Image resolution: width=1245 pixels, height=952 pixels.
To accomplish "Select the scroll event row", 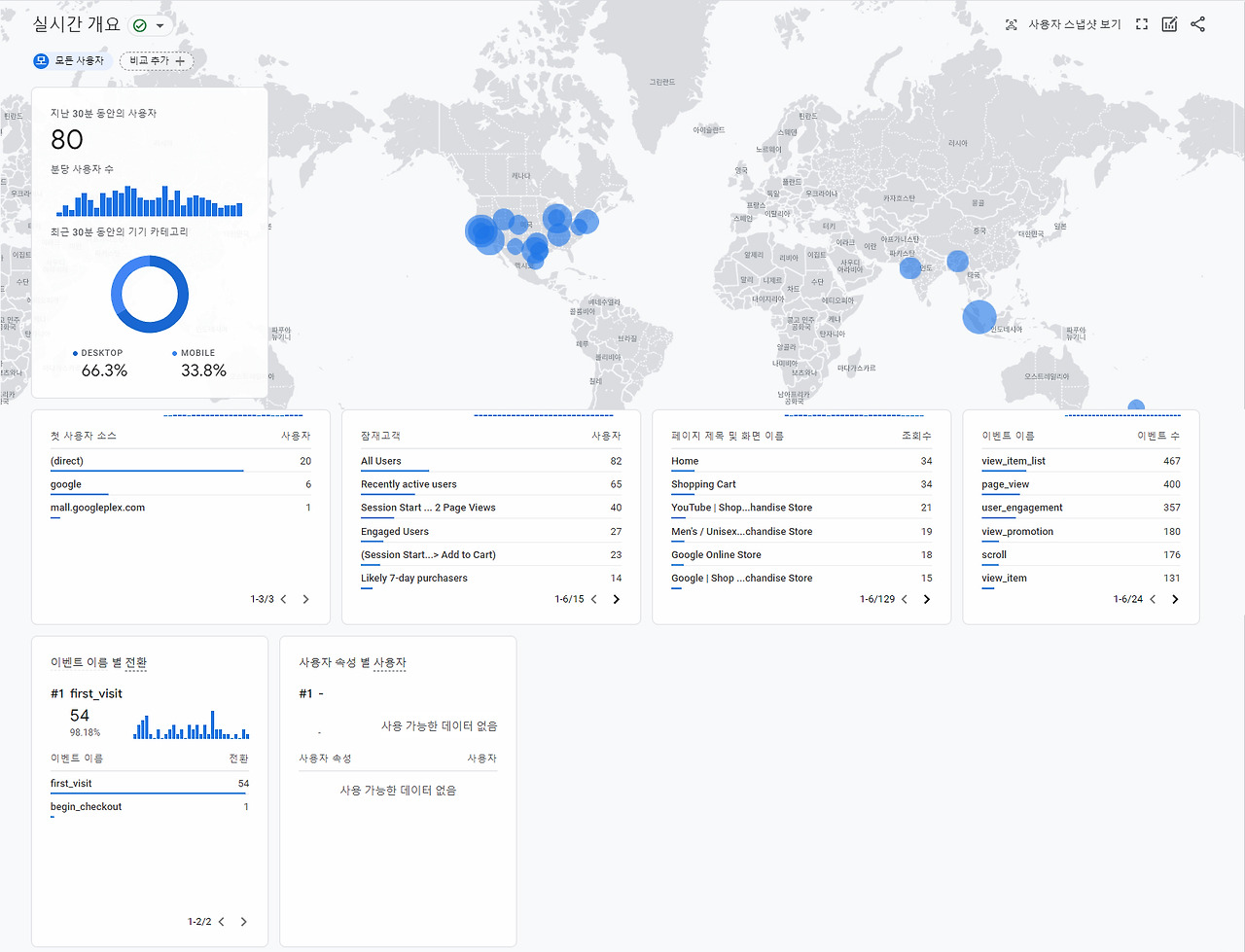I will [x=1081, y=555].
